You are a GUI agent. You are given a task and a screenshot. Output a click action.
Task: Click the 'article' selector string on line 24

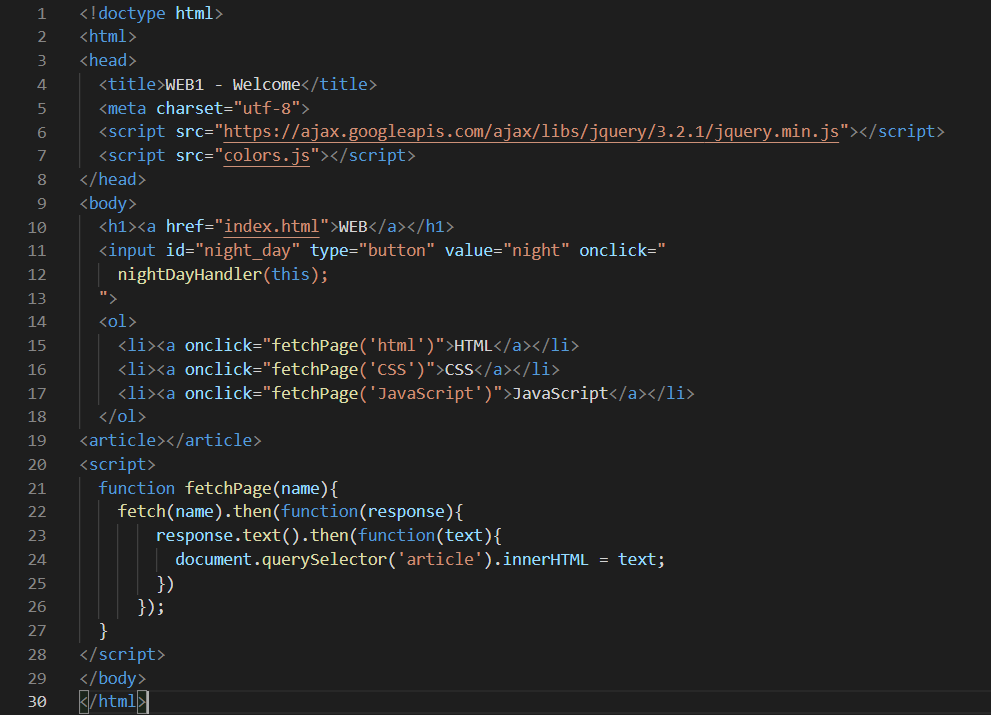coord(440,559)
